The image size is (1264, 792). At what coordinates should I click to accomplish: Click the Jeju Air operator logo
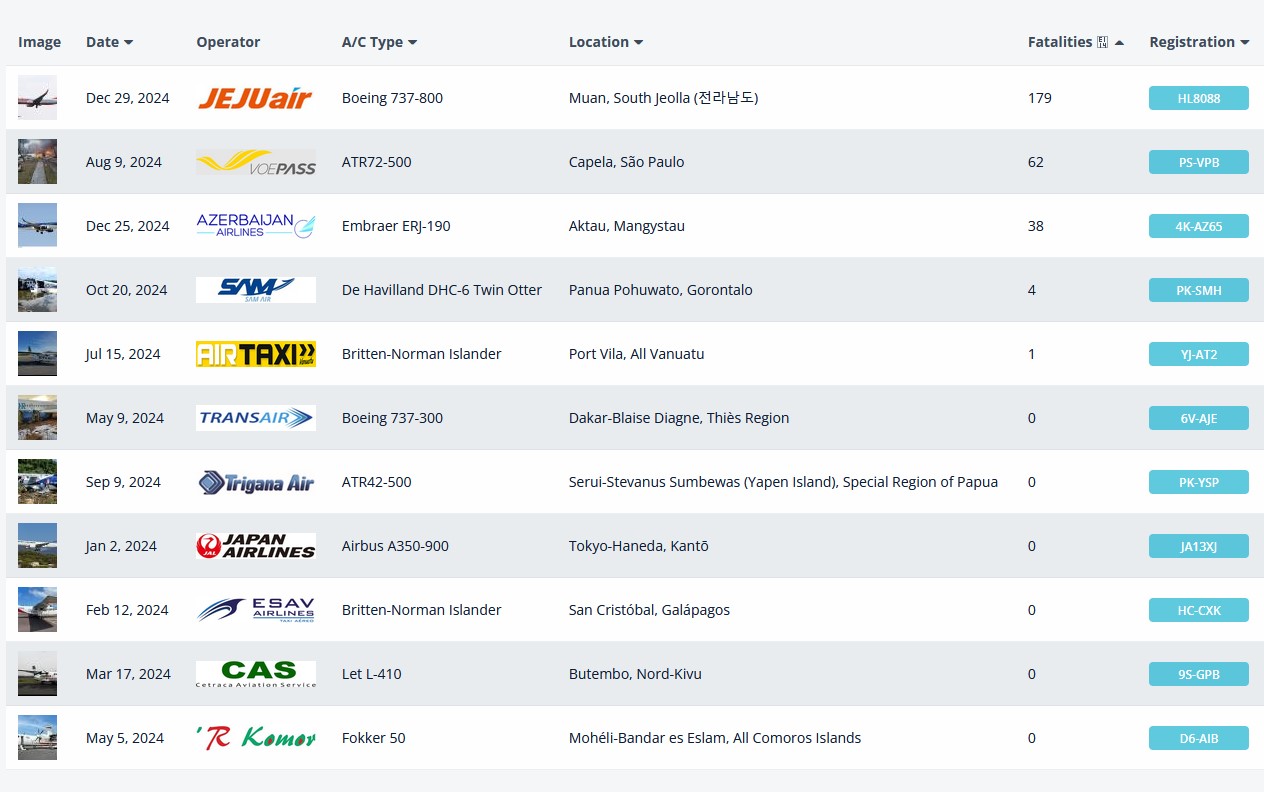(256, 98)
